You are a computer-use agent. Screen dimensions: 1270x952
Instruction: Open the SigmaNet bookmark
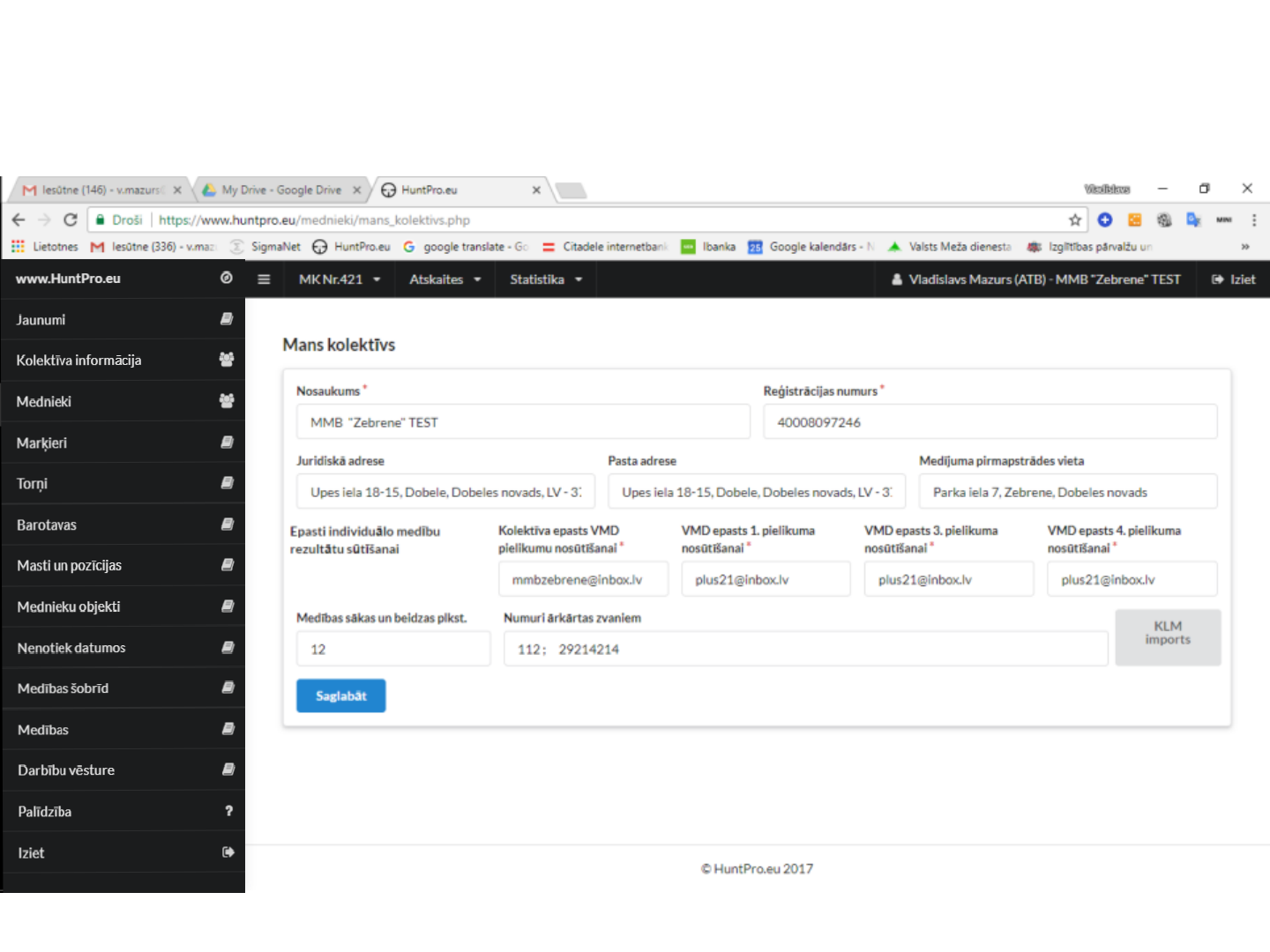click(x=265, y=247)
